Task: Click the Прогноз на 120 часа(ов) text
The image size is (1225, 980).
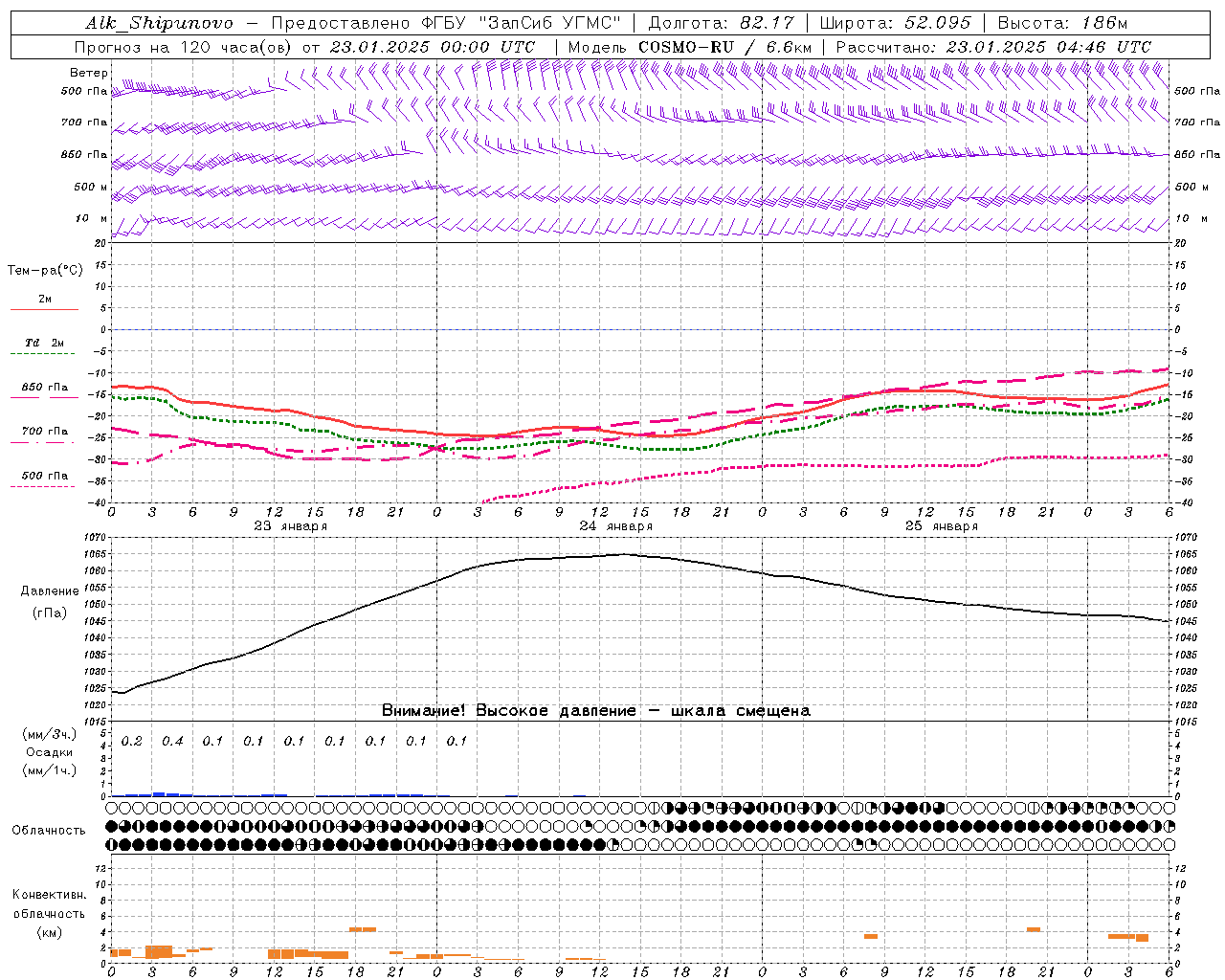Action: (185, 47)
